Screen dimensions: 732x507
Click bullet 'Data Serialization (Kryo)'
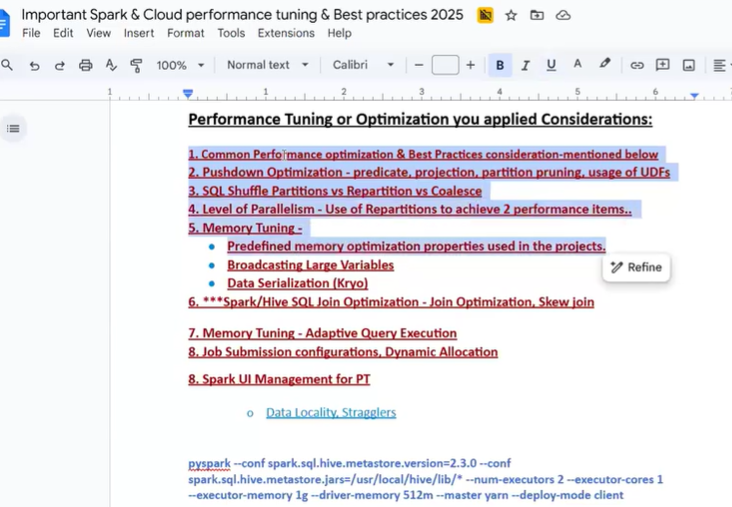pyautogui.click(x=297, y=283)
